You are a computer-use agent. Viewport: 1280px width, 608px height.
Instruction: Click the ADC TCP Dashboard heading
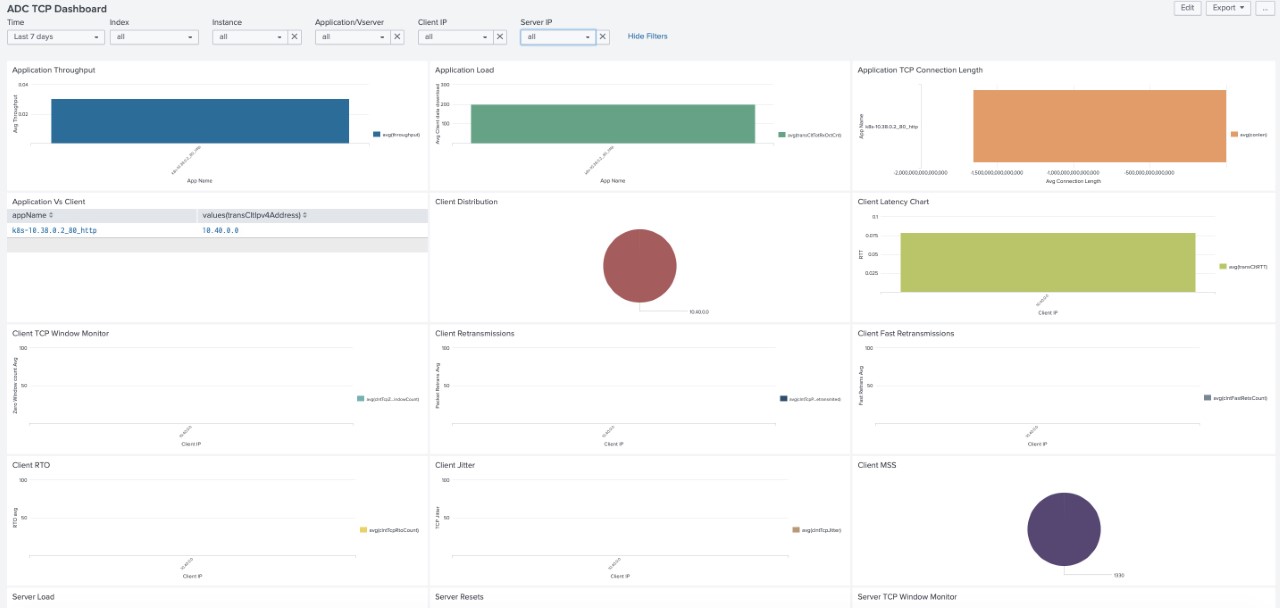point(57,9)
